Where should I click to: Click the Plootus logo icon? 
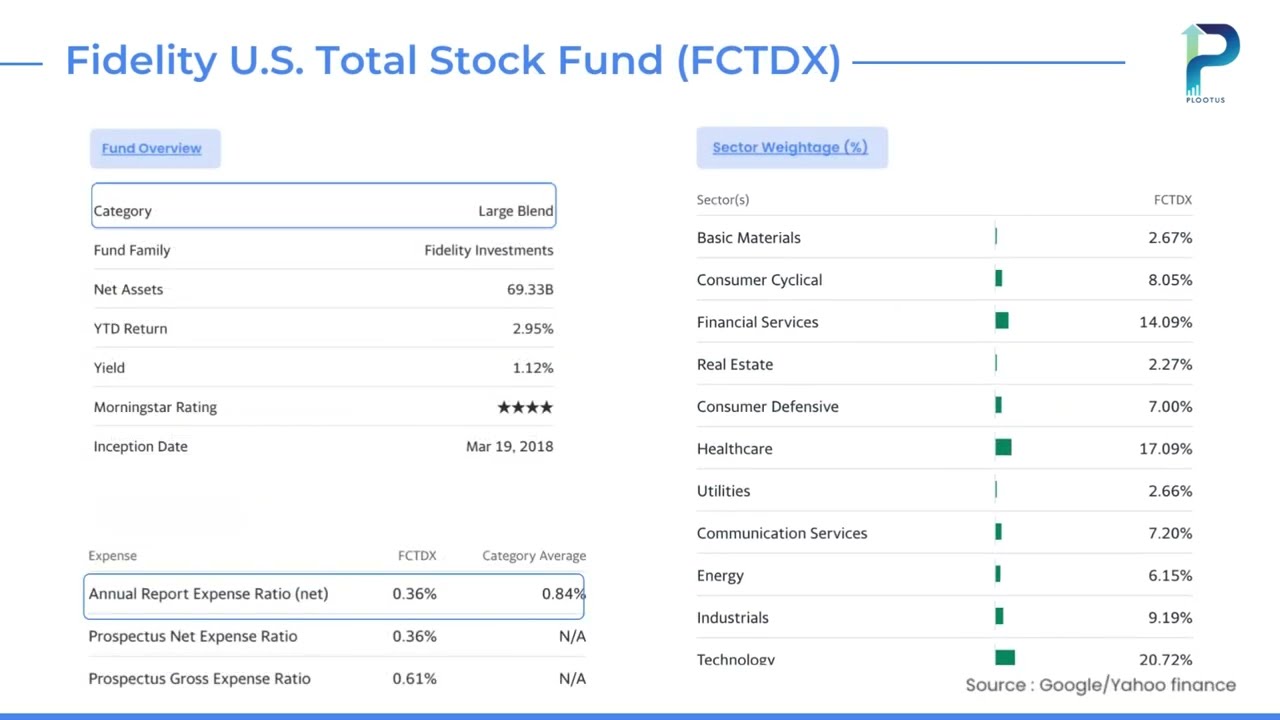(1211, 63)
